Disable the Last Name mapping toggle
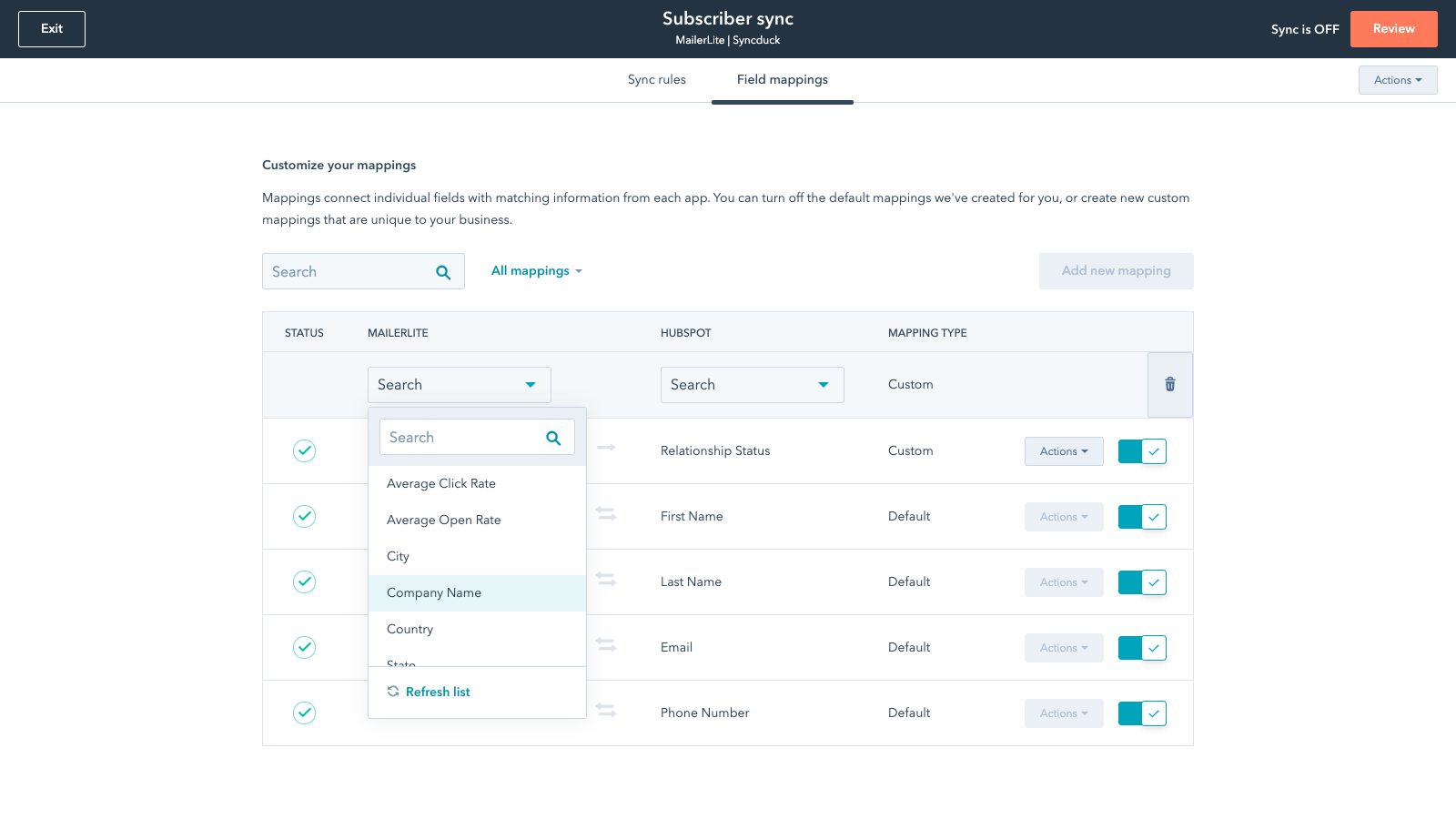The height and width of the screenshot is (819, 1456). pos(1142,581)
